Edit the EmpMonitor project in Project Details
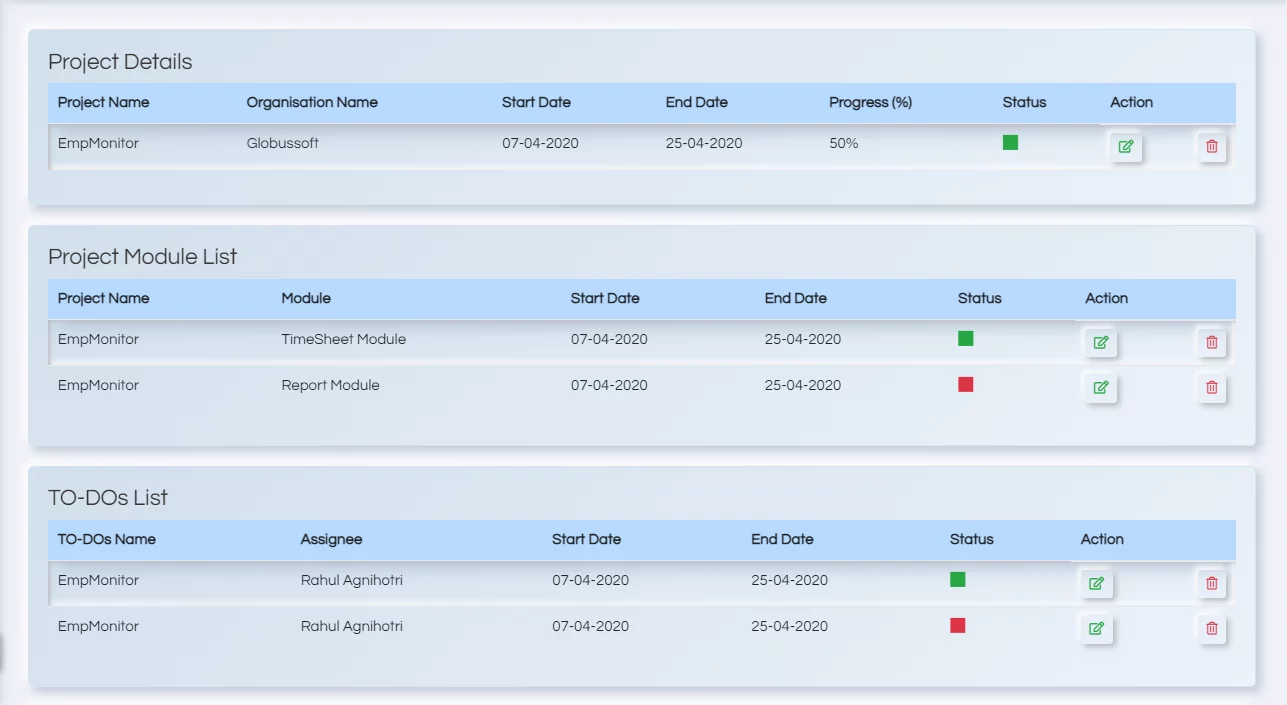Image resolution: width=1287 pixels, height=705 pixels. click(1126, 147)
